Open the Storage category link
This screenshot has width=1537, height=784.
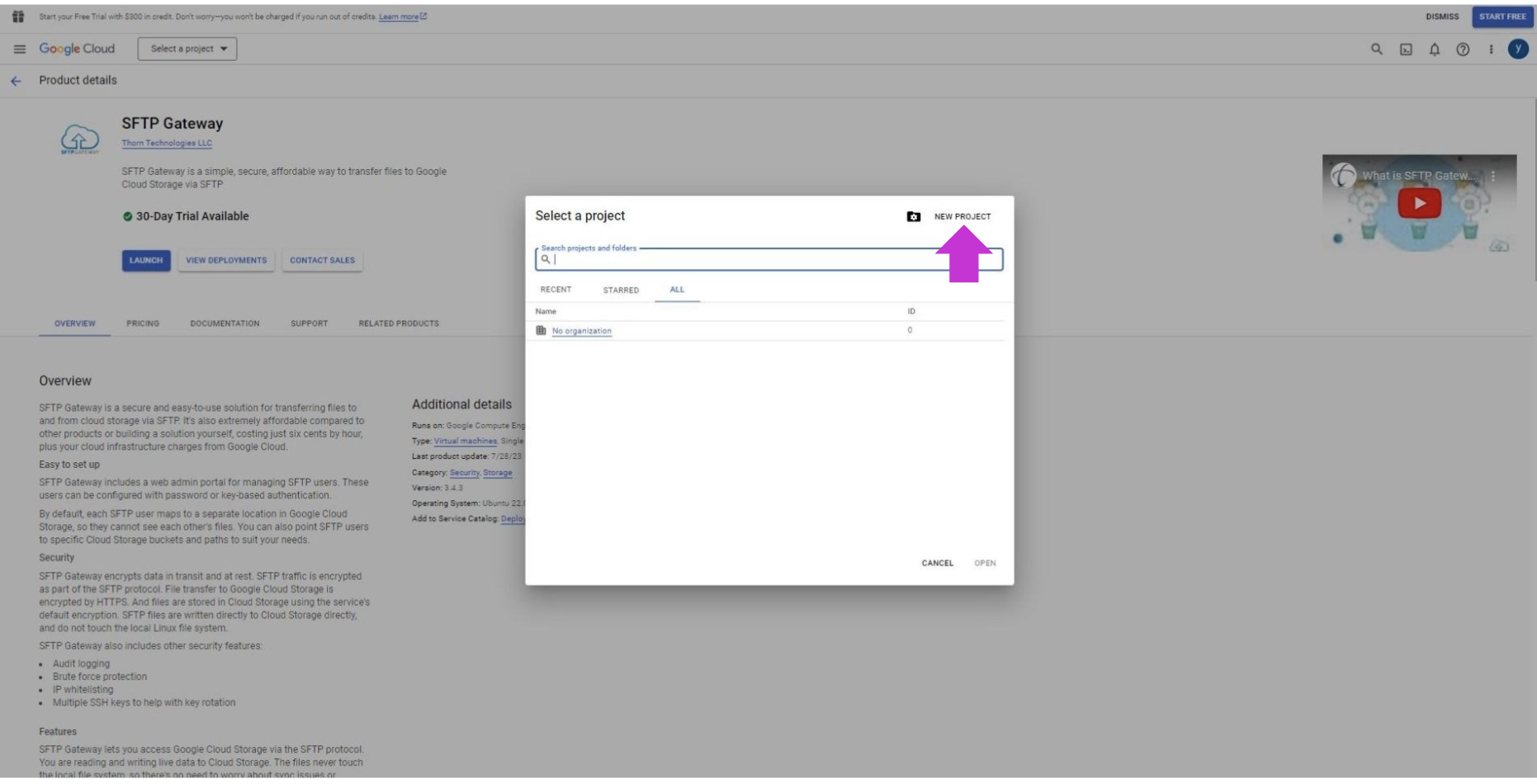(498, 473)
